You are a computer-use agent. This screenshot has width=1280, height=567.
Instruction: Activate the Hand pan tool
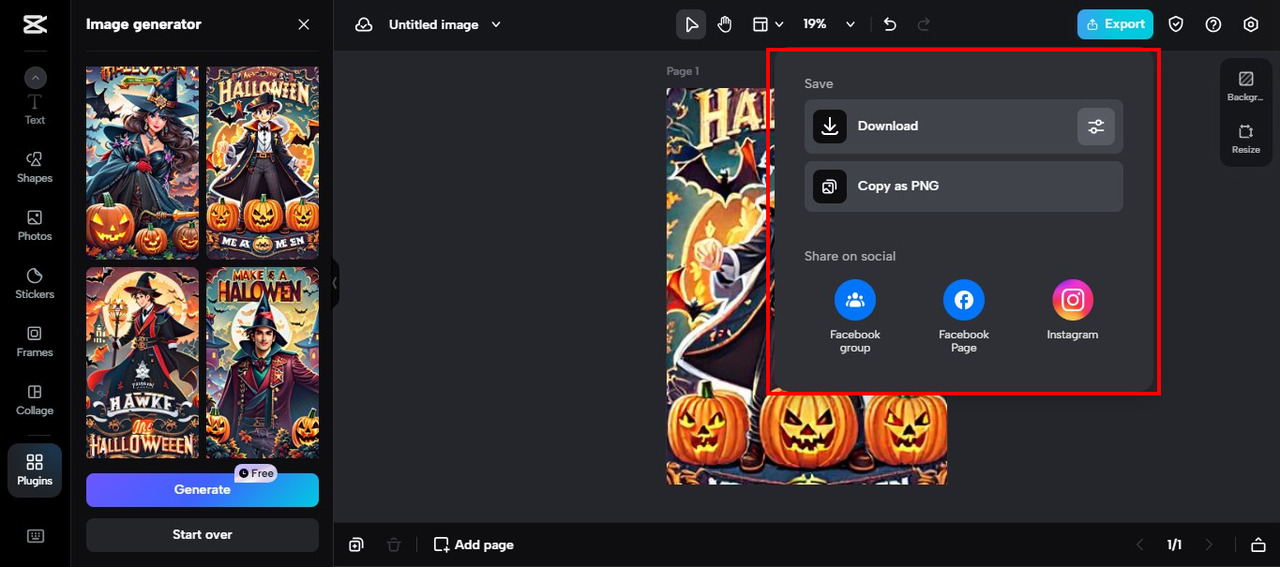(725, 24)
